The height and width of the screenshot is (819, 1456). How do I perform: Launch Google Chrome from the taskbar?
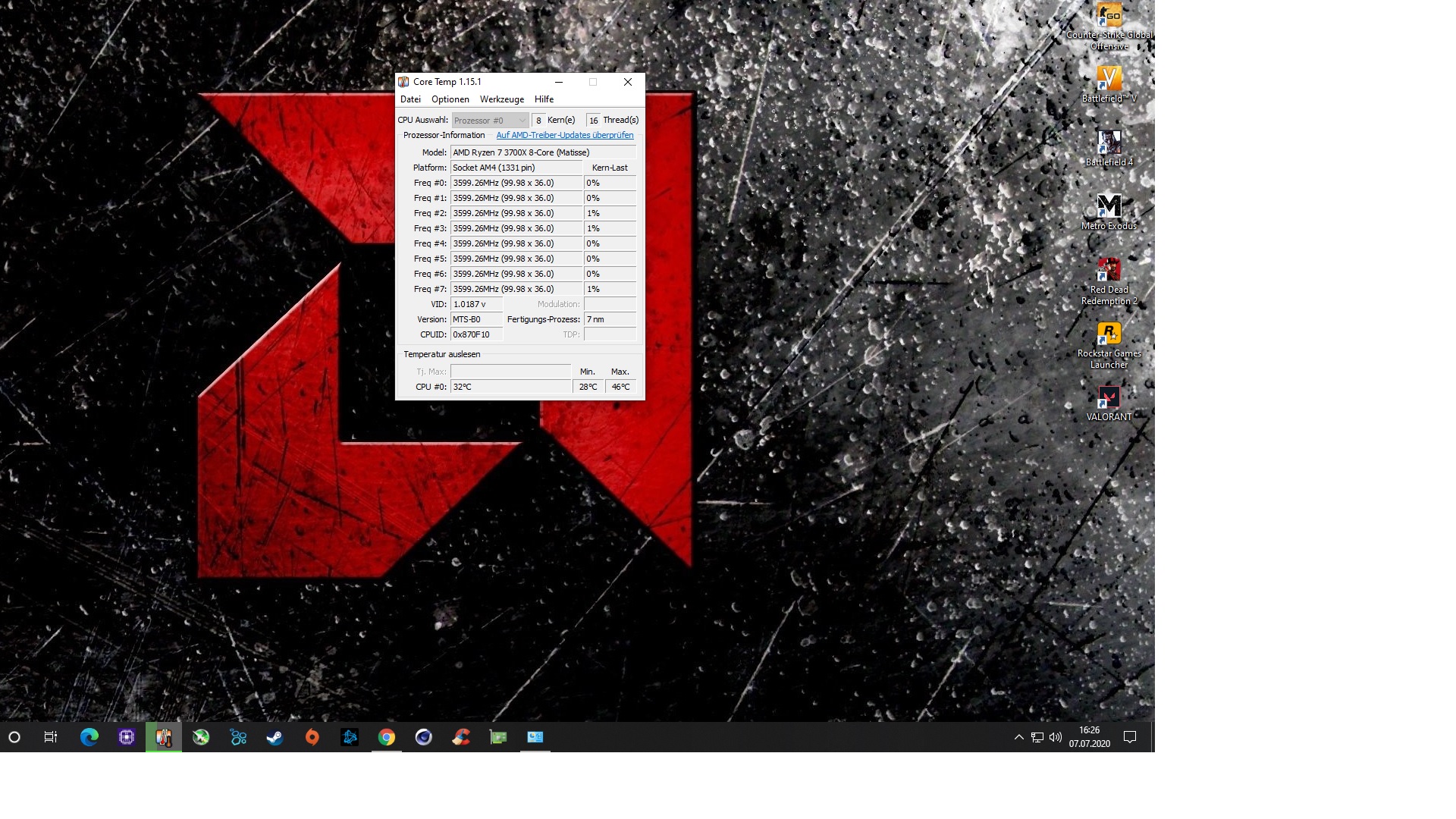pyautogui.click(x=387, y=737)
